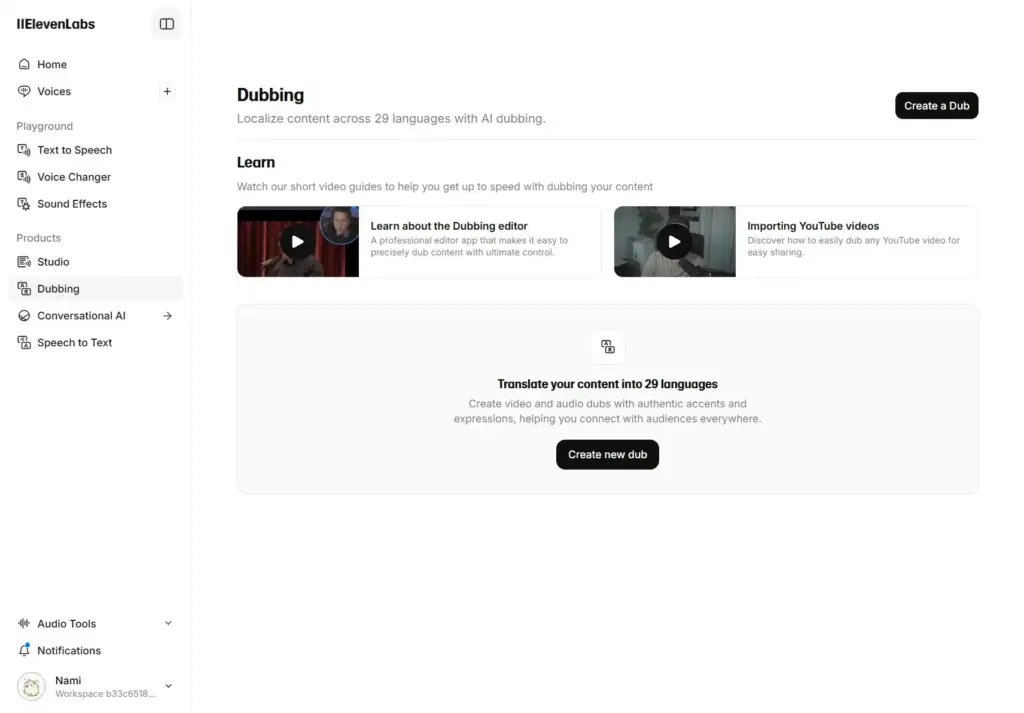Open Notifications

[x=69, y=650]
